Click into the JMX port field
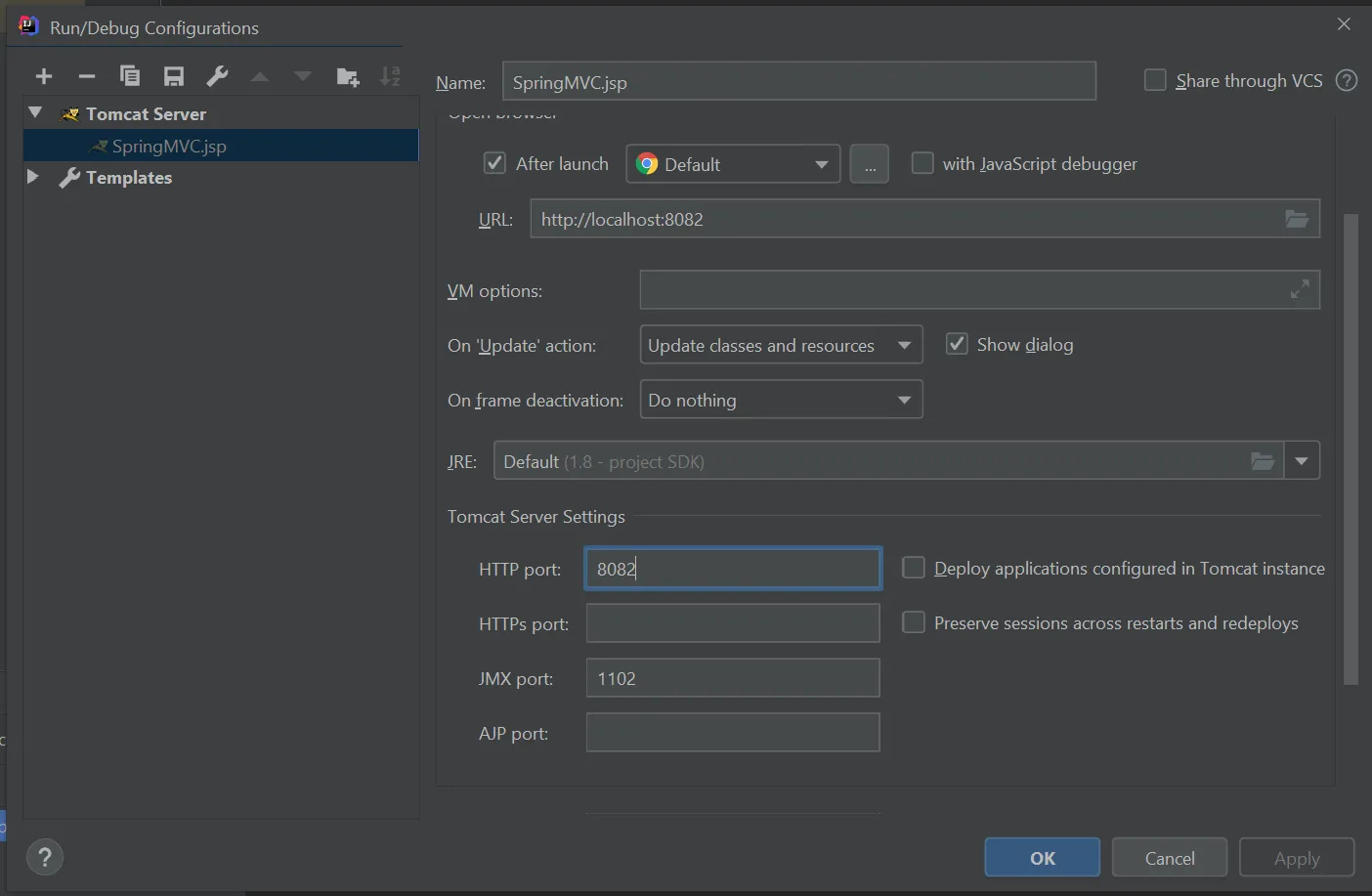 click(x=732, y=678)
